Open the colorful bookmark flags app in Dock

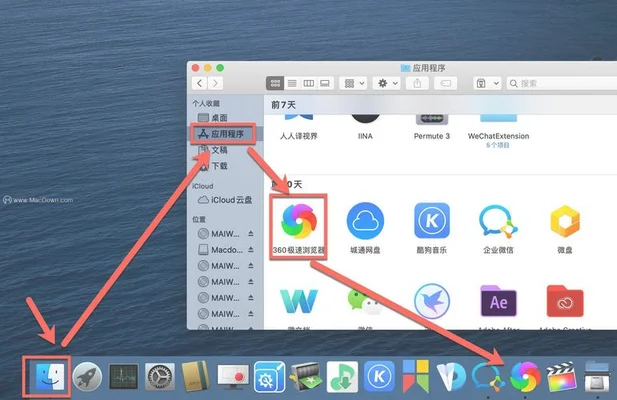coord(415,376)
